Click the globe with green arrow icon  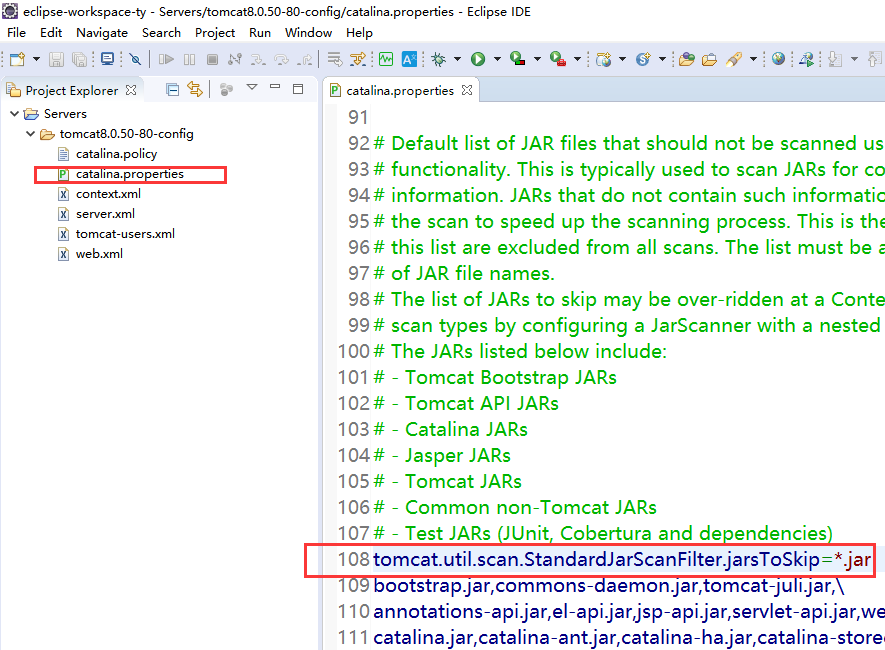tap(807, 59)
